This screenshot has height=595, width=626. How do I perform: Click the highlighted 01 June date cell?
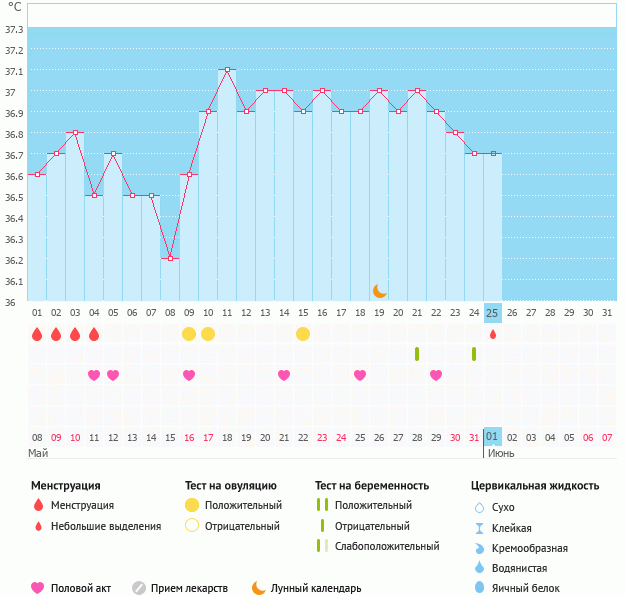point(492,437)
